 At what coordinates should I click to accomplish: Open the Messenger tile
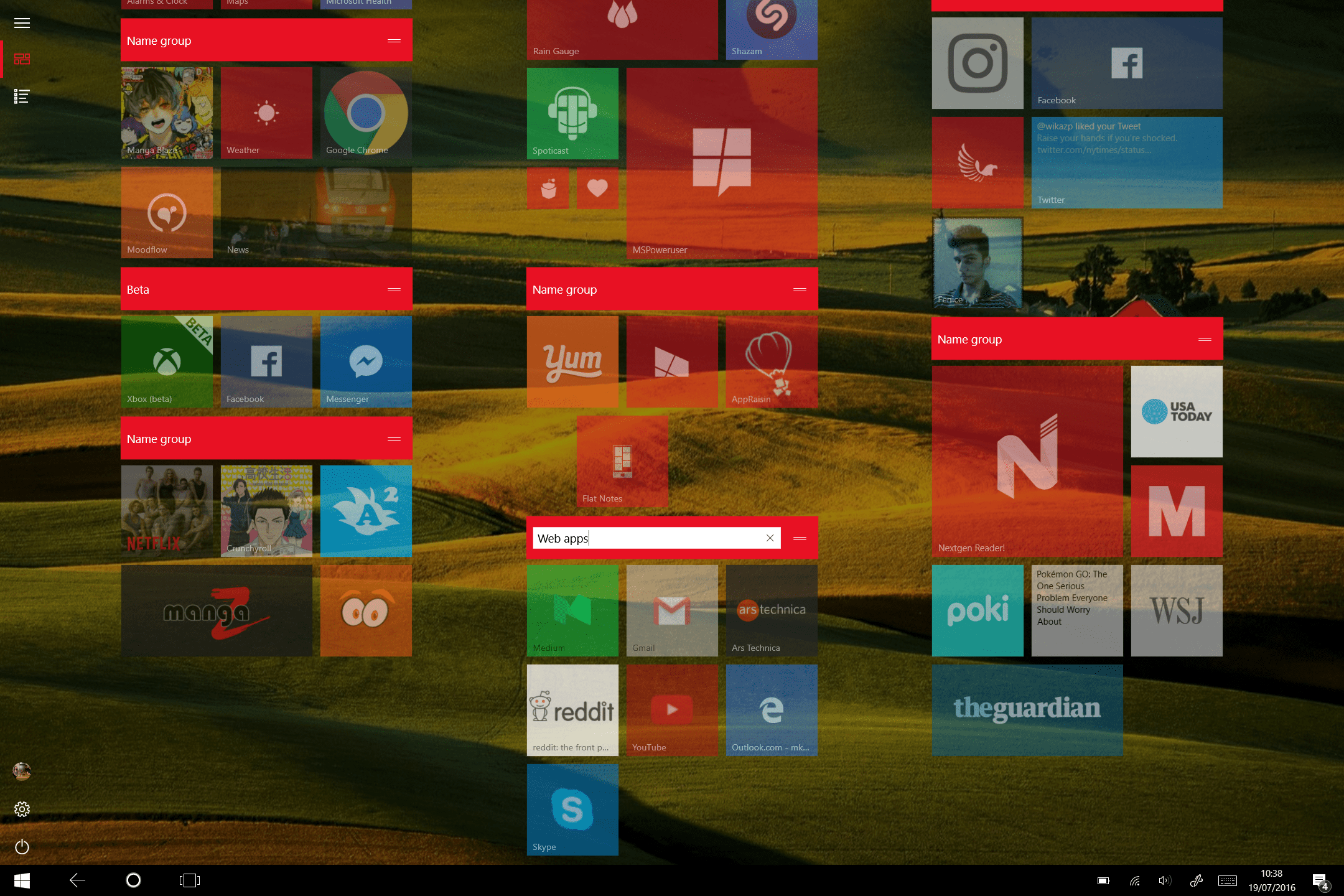tap(366, 362)
